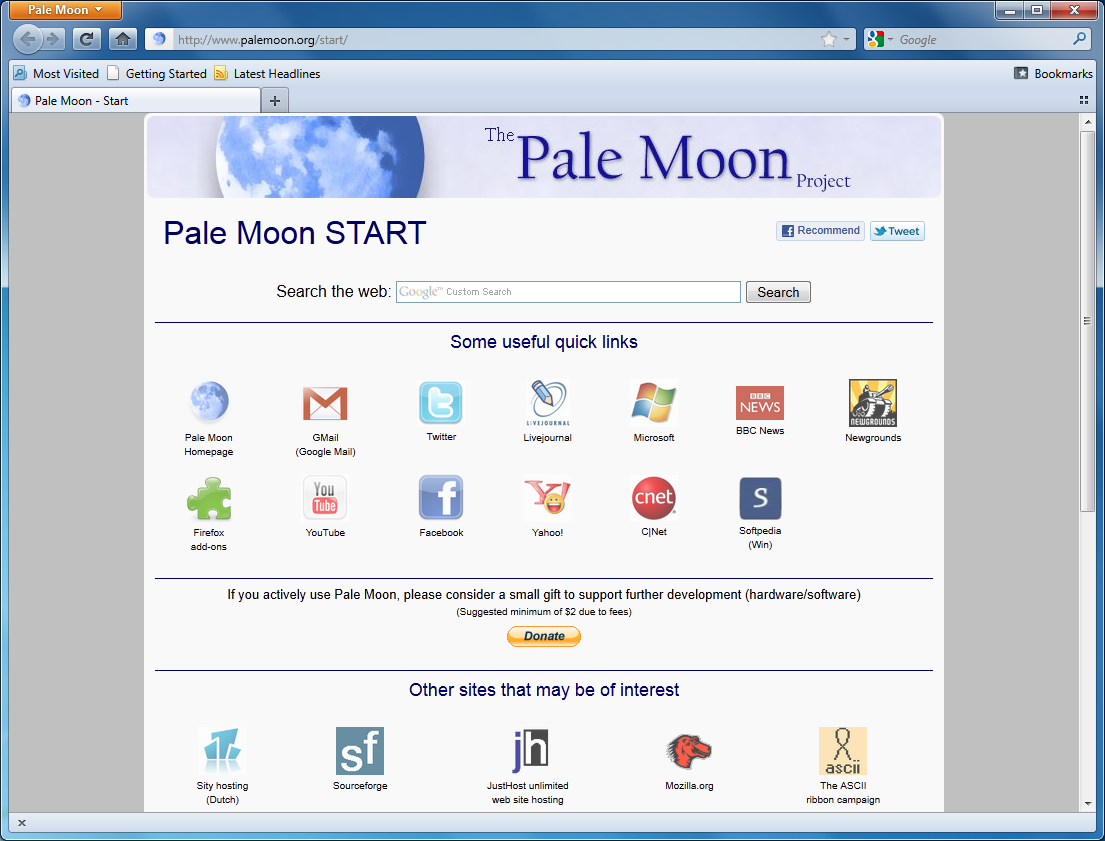The width and height of the screenshot is (1105, 841).
Task: Click the Sourceforge text label link
Action: point(360,786)
